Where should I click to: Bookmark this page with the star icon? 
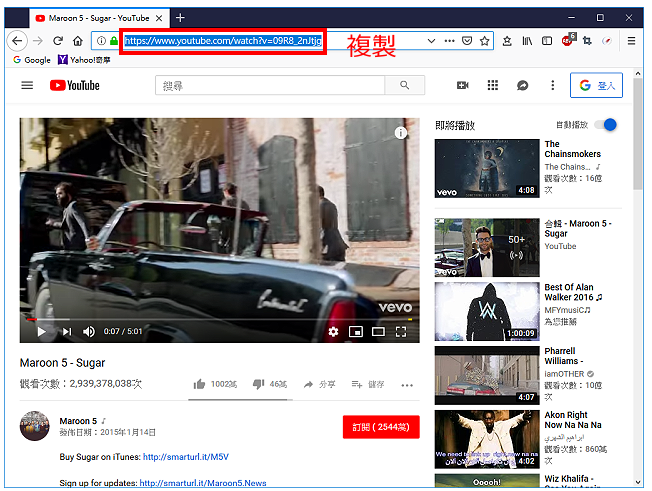[484, 41]
